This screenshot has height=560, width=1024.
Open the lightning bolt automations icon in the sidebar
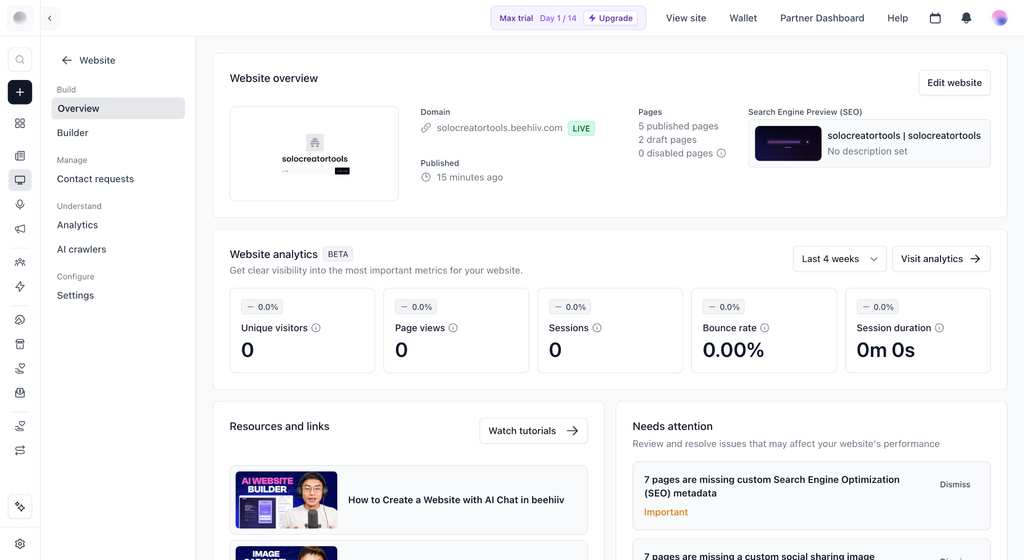click(20, 287)
